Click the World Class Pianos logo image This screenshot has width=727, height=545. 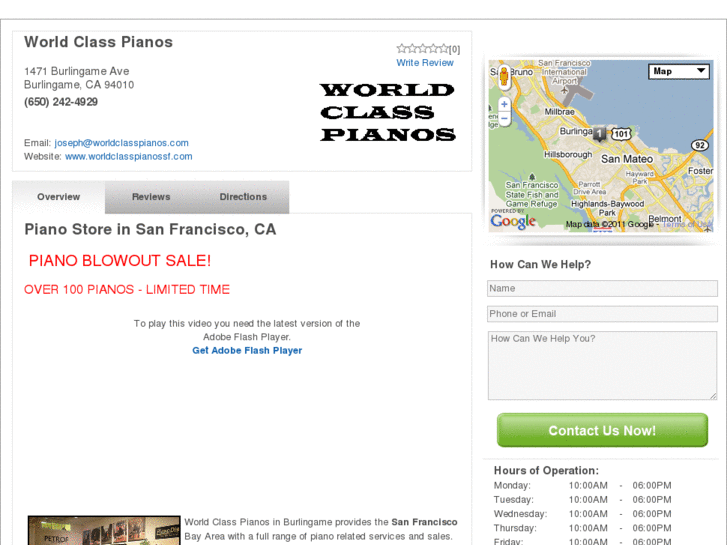tap(388, 112)
